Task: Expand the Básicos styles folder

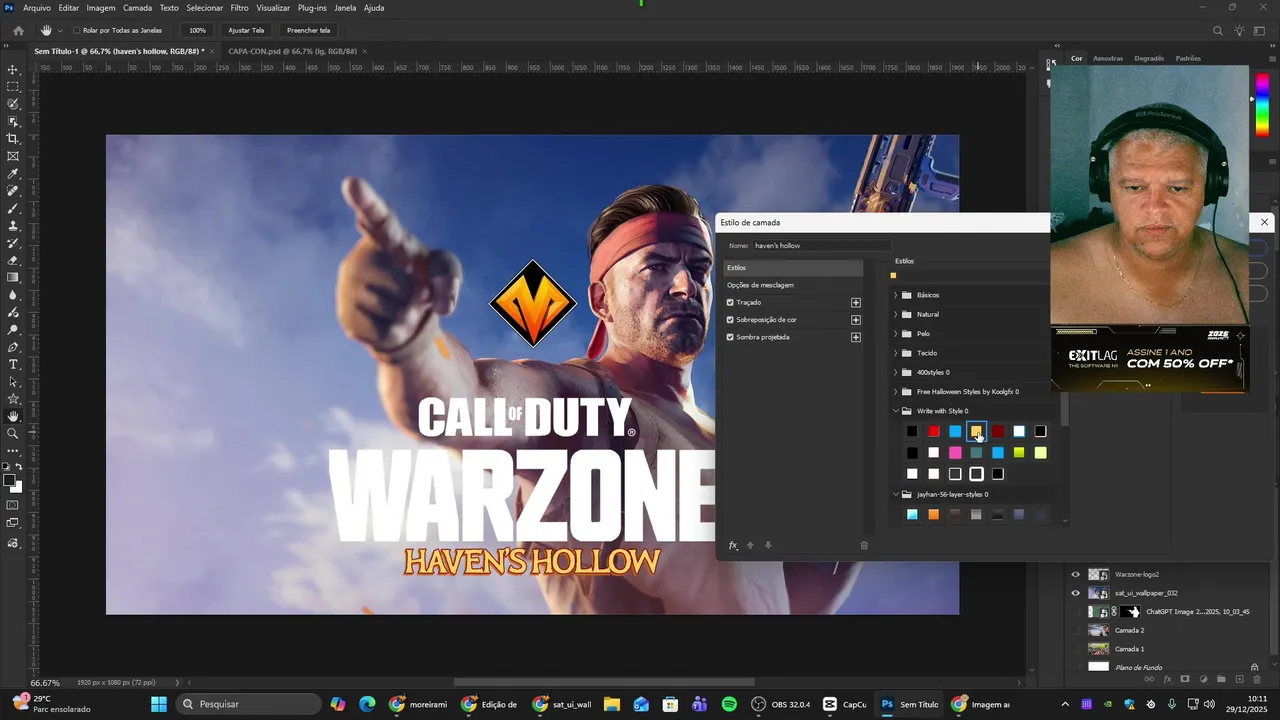Action: 896,295
